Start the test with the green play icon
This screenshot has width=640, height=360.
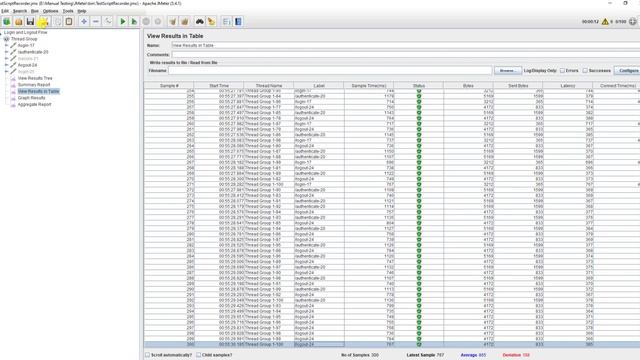point(122,21)
